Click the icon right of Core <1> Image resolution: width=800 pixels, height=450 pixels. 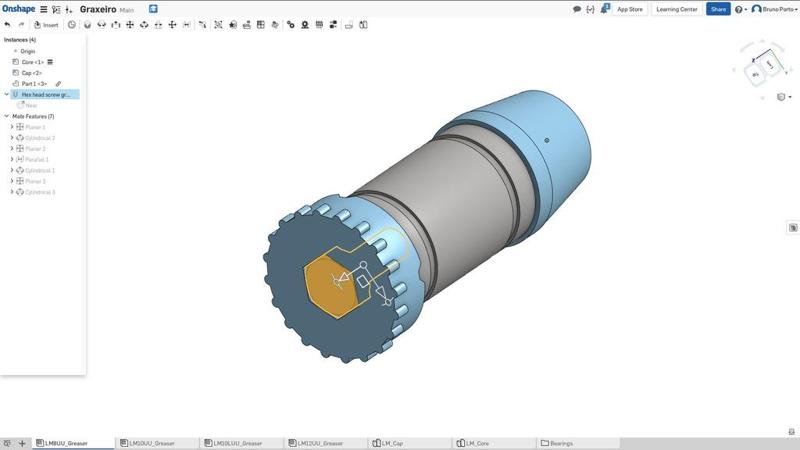point(50,62)
